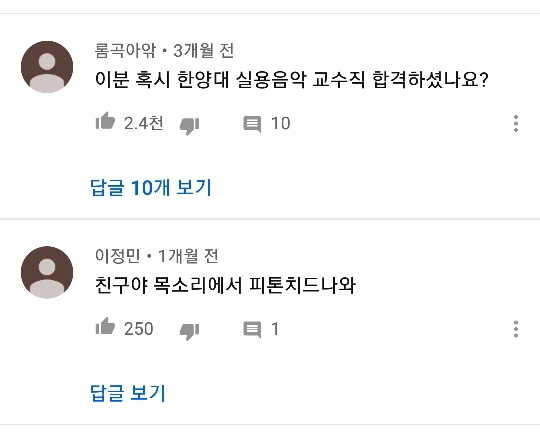Open 이정민's profile avatar
Viewport: 540px width, 442px height.
[x=47, y=272]
